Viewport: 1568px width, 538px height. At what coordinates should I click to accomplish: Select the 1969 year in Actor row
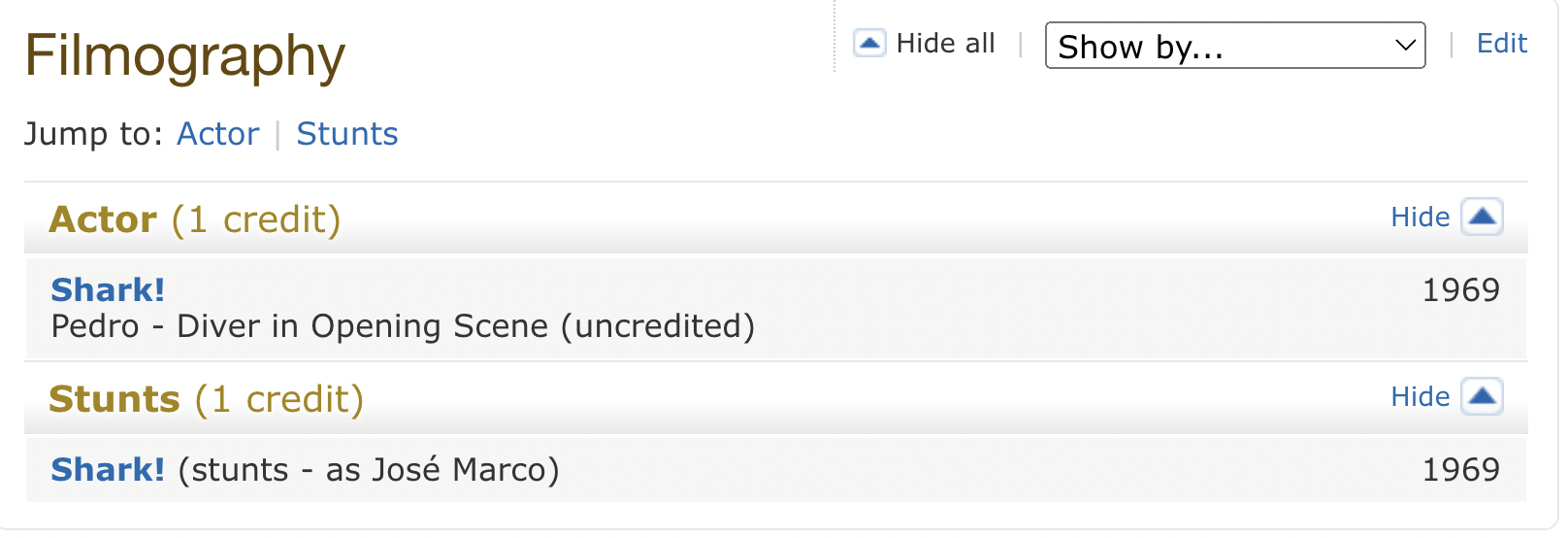(x=1460, y=290)
